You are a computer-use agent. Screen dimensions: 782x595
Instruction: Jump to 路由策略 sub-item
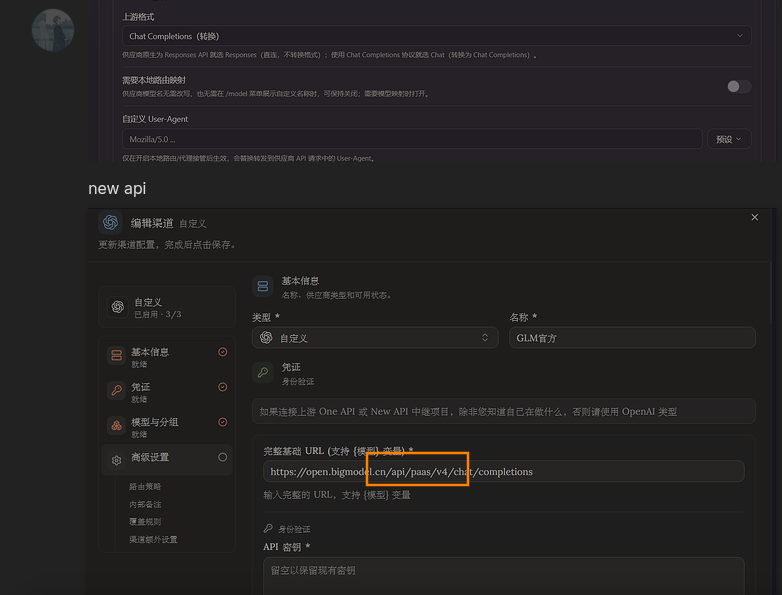145,486
